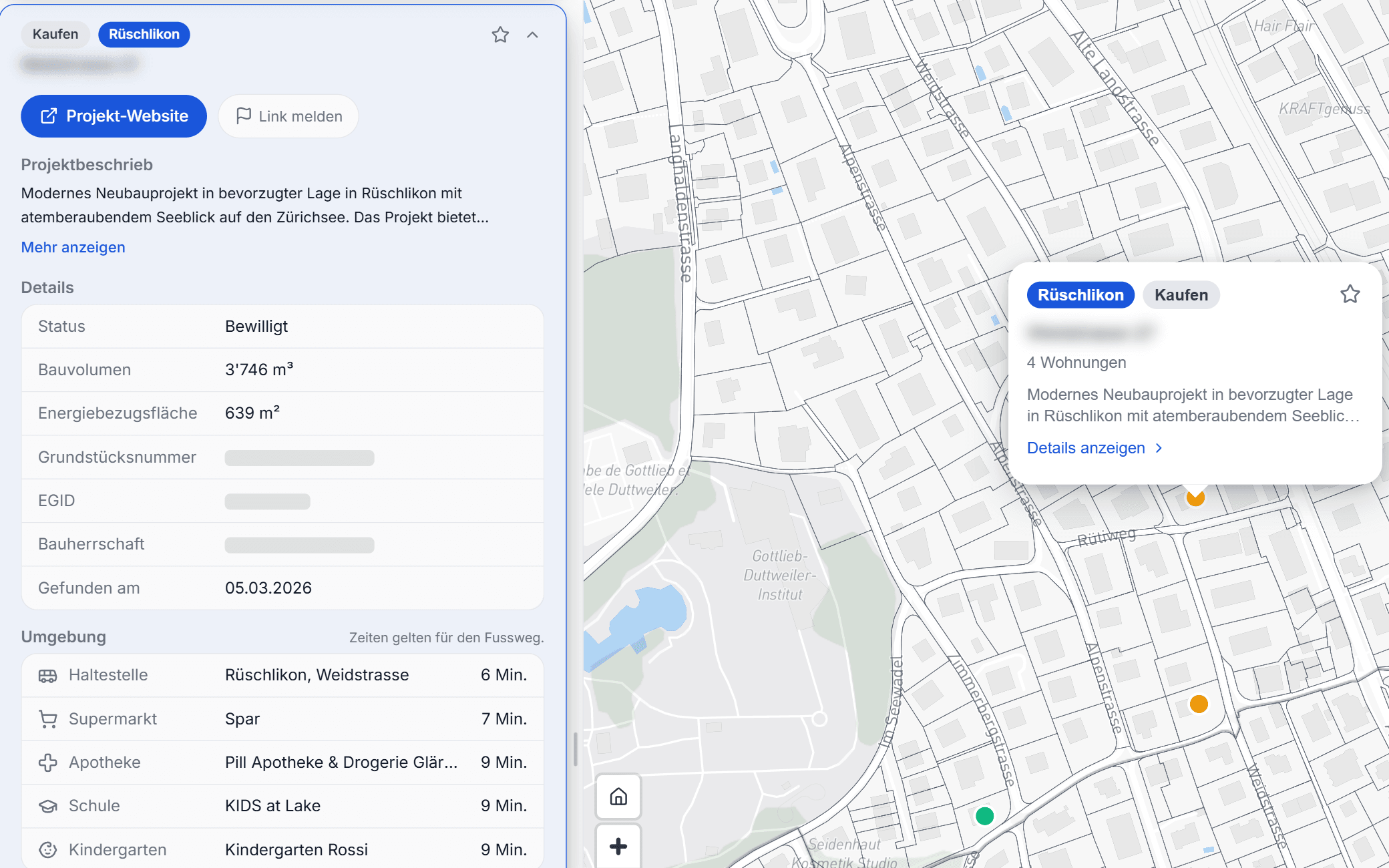Click the 'KIDS at Lake' school entry
This screenshot has height=868, width=1389.
pyautogui.click(x=272, y=806)
